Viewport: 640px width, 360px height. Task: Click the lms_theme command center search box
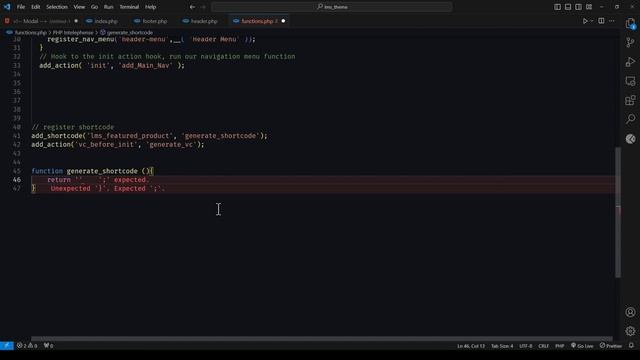point(332,7)
